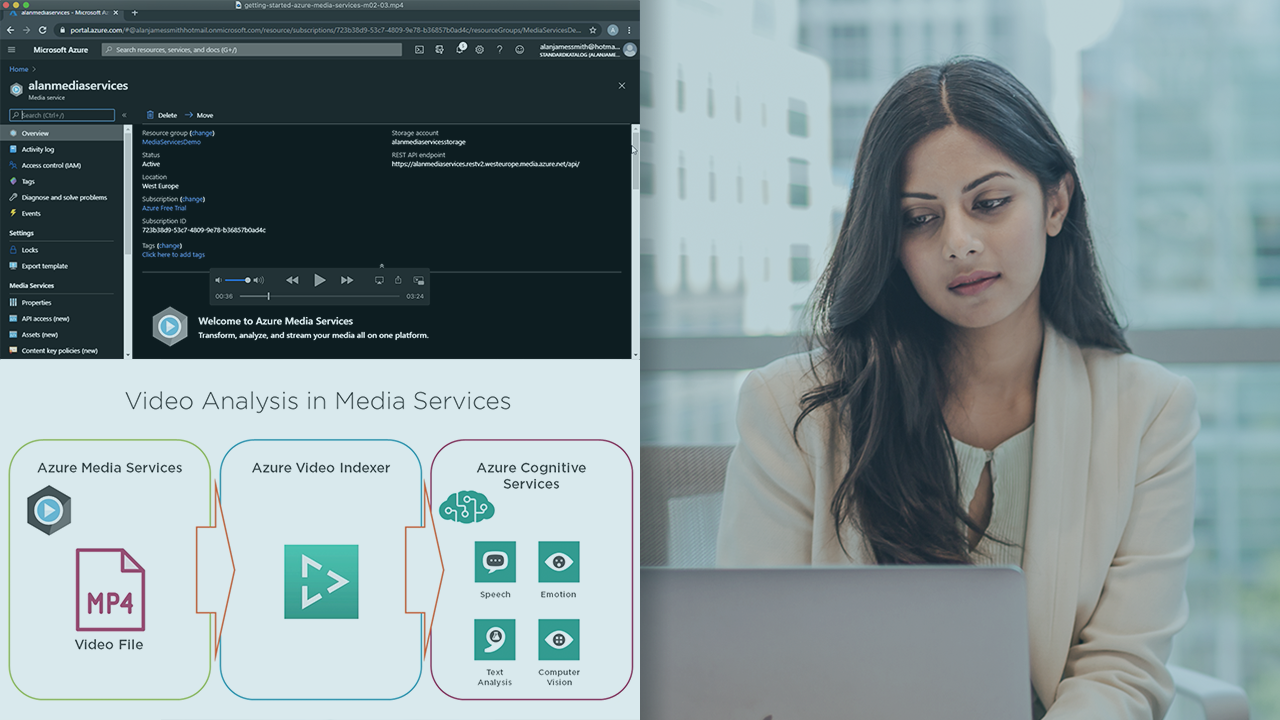This screenshot has width=1280, height=720.
Task: Toggle picture-in-picture mode on the player
Action: (x=419, y=280)
